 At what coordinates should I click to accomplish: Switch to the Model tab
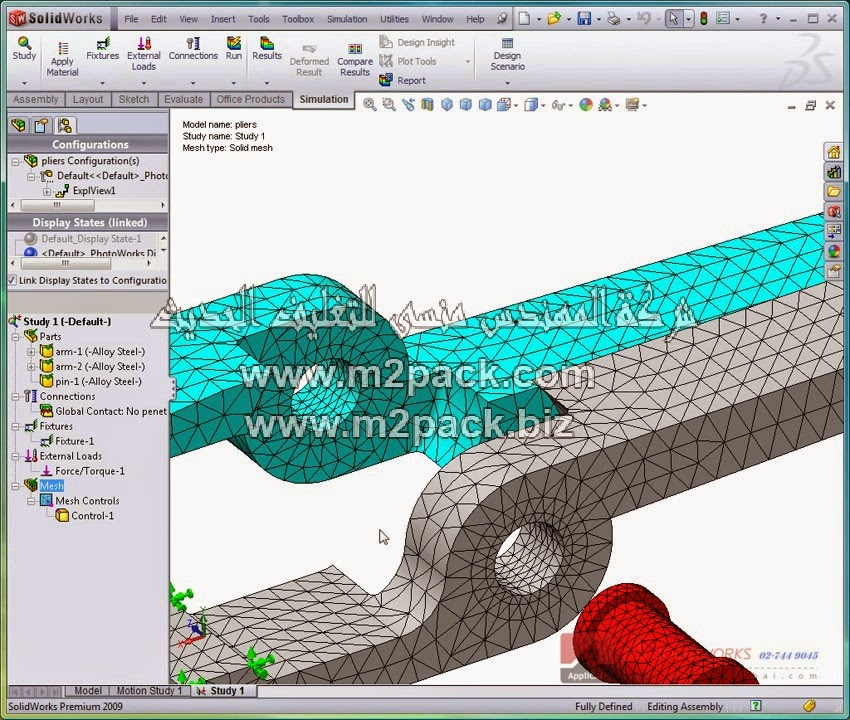click(x=88, y=691)
